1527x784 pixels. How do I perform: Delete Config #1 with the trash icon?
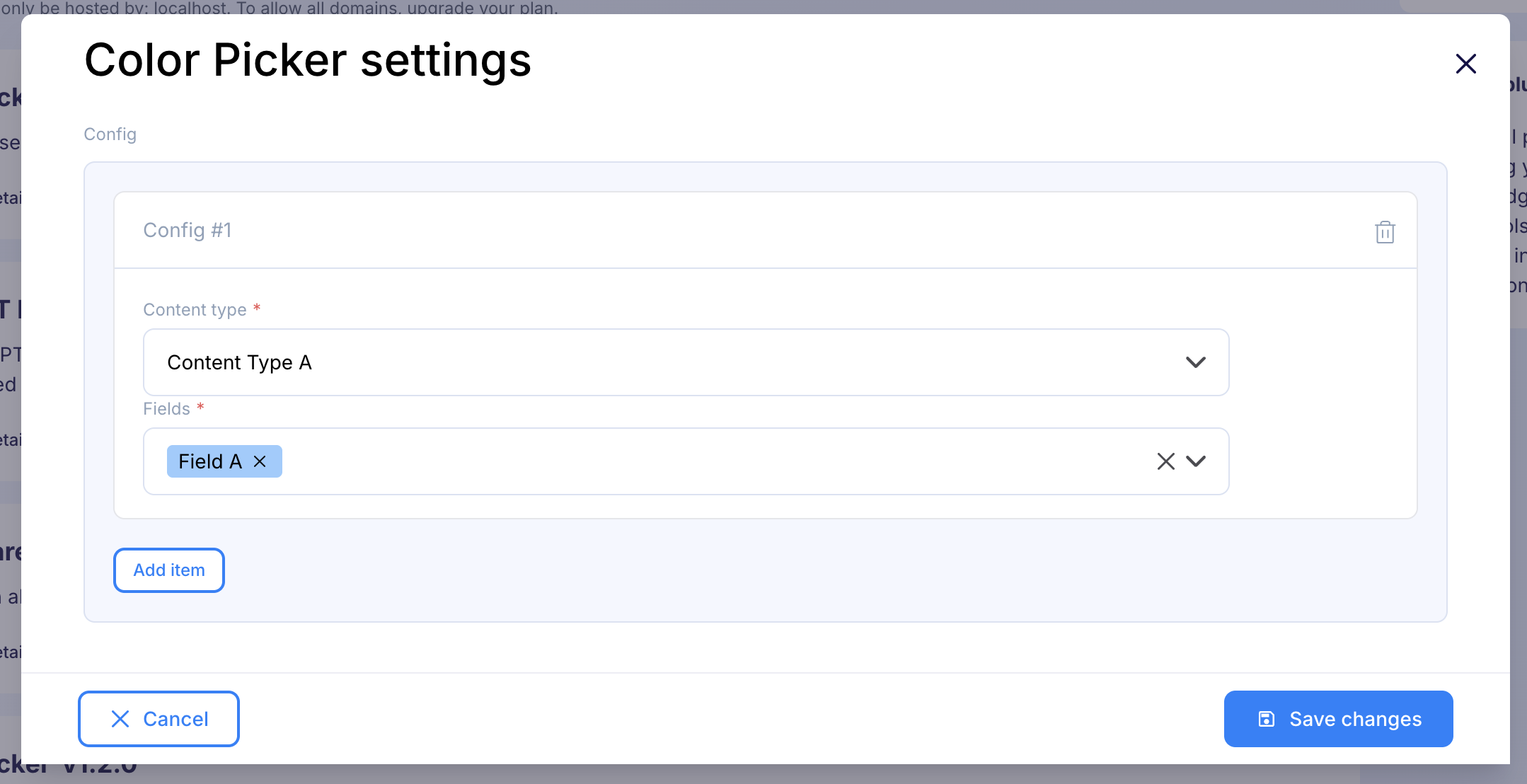[1385, 231]
